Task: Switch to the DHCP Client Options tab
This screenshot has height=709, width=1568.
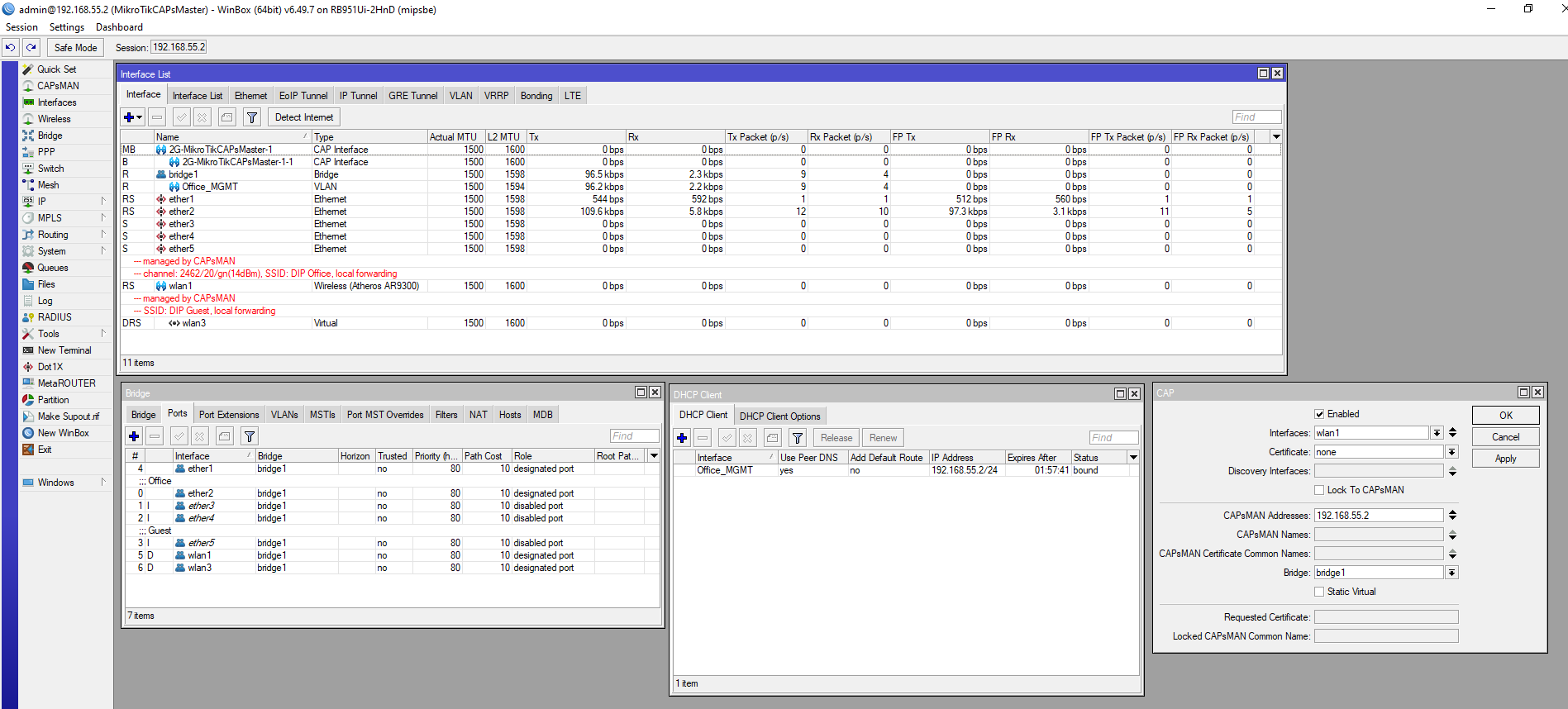Action: click(779, 416)
